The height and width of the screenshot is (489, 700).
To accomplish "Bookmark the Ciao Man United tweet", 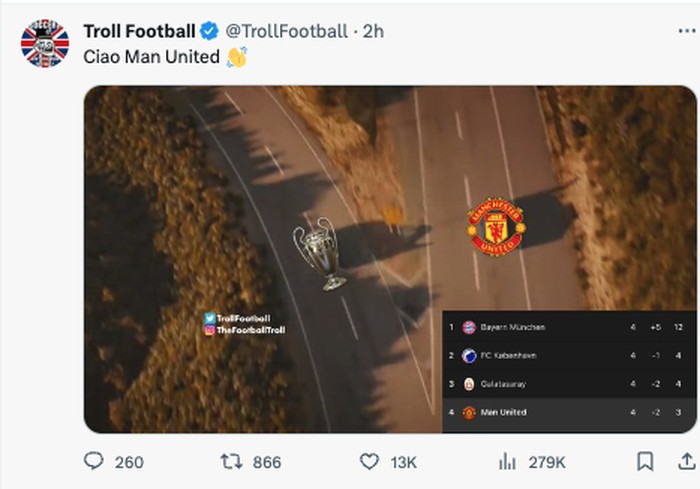I will click(645, 461).
